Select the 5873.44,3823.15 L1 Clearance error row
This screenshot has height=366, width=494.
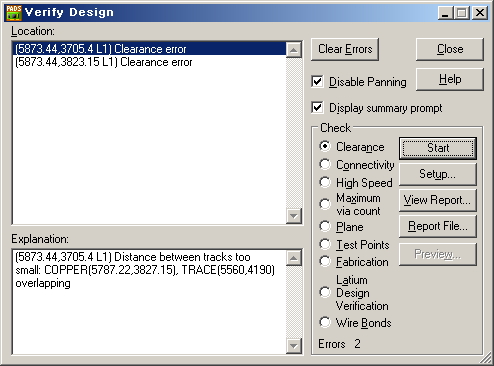point(149,62)
